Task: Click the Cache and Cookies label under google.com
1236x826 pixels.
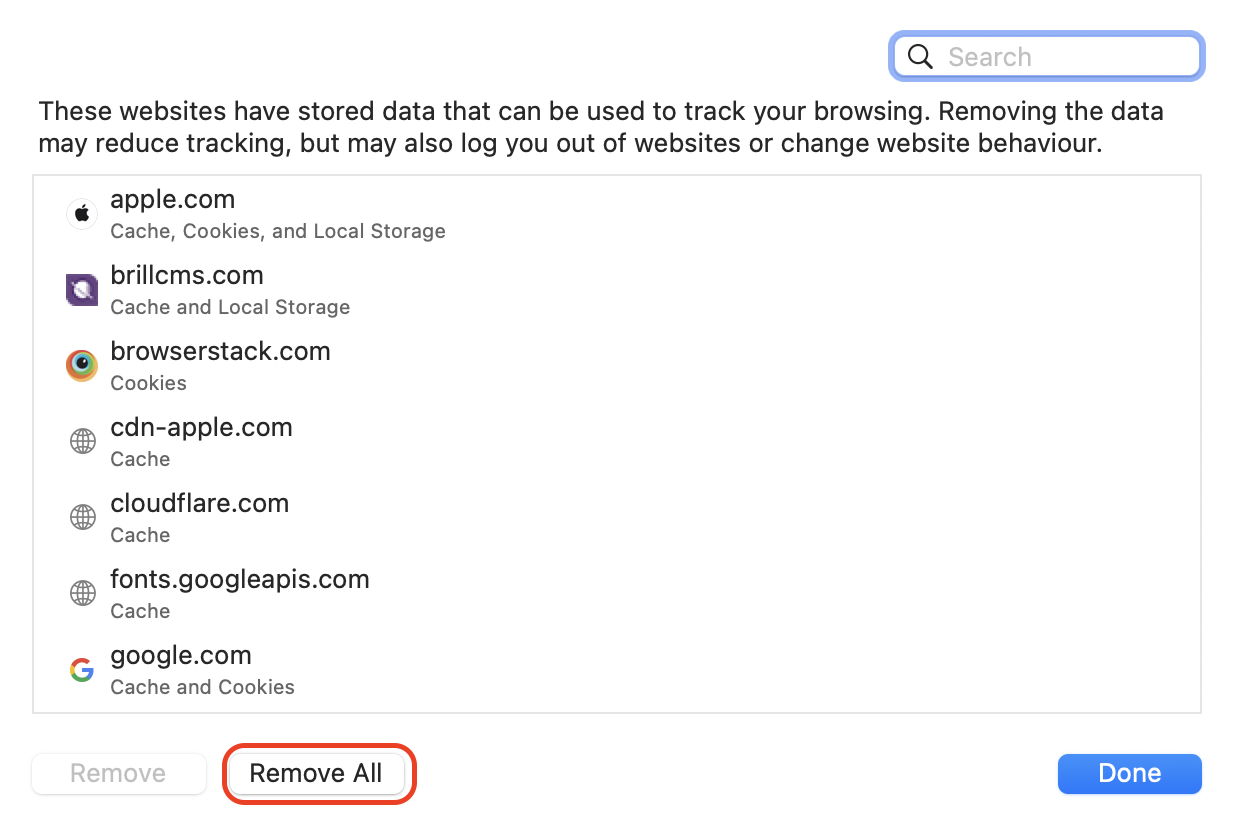Action: pos(202,687)
